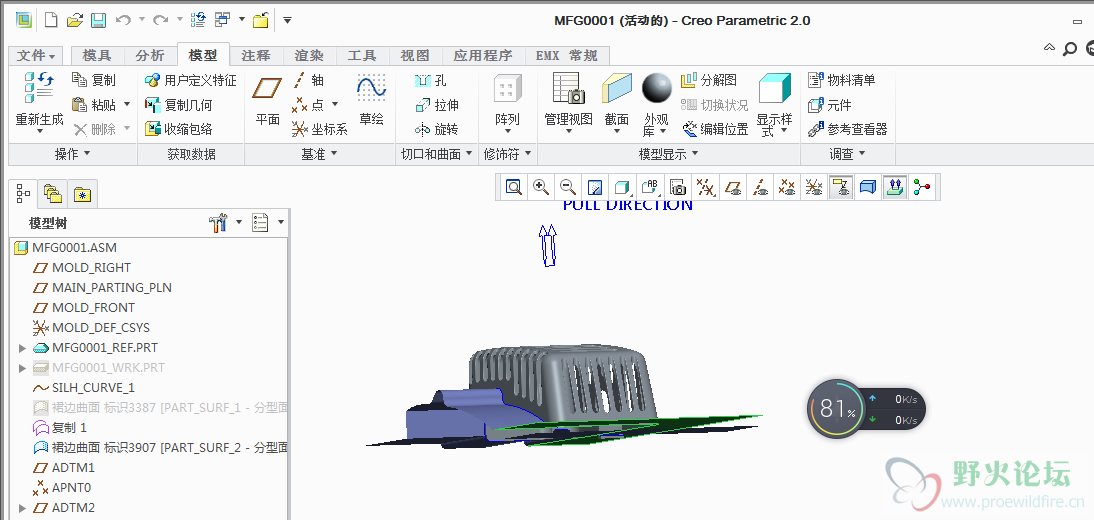Select Copy Geometry (复制几何)
The width and height of the screenshot is (1094, 520).
(x=179, y=105)
